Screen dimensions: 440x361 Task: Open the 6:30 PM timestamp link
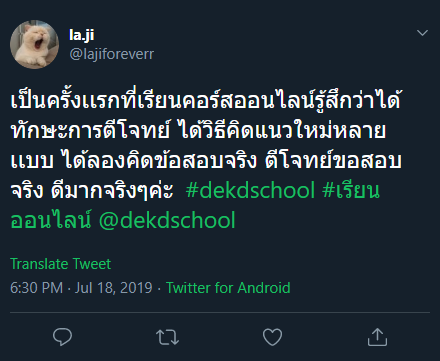click(36, 288)
